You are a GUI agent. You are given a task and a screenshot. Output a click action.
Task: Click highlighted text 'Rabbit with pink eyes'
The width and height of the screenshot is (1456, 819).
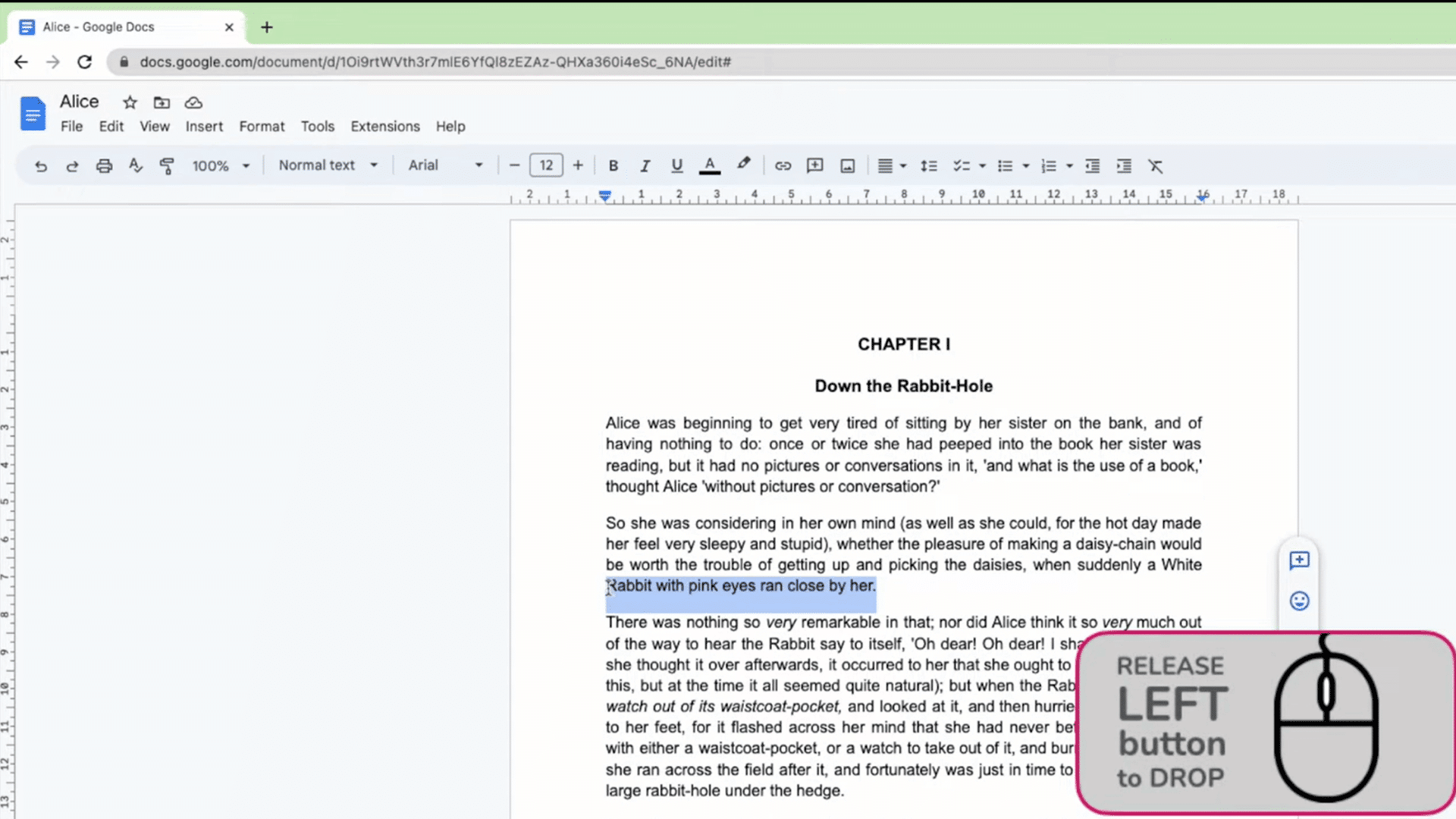pyautogui.click(x=682, y=585)
